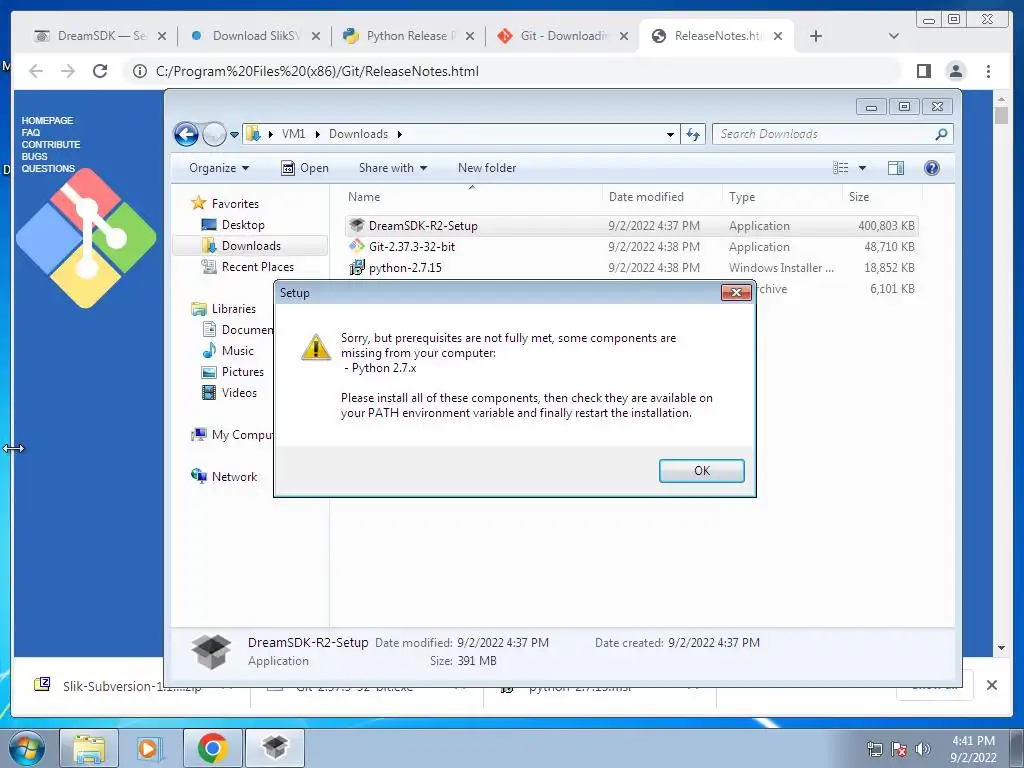The image size is (1024, 768).
Task: Close the ReleaseNotes.html tab
Action: [x=778, y=36]
